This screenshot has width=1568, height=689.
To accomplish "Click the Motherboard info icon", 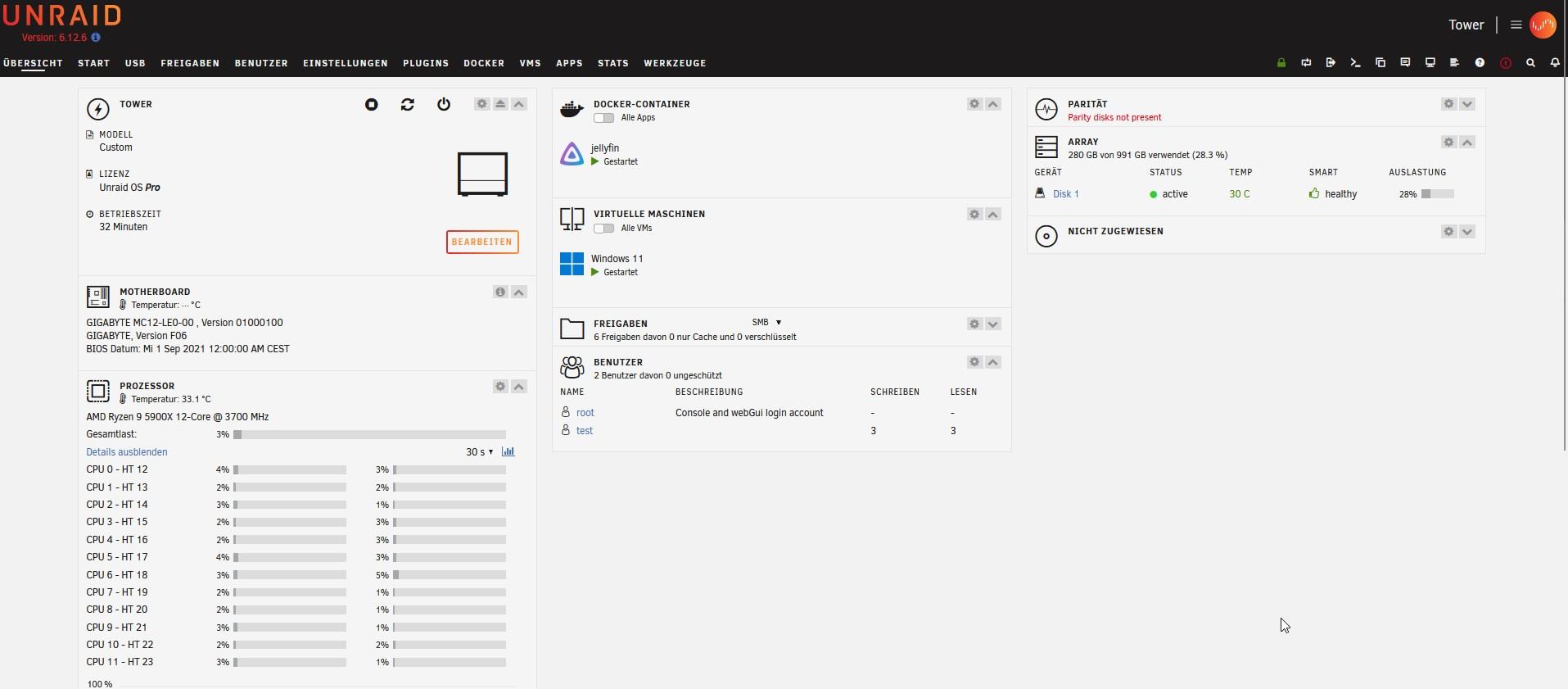I will [500, 292].
